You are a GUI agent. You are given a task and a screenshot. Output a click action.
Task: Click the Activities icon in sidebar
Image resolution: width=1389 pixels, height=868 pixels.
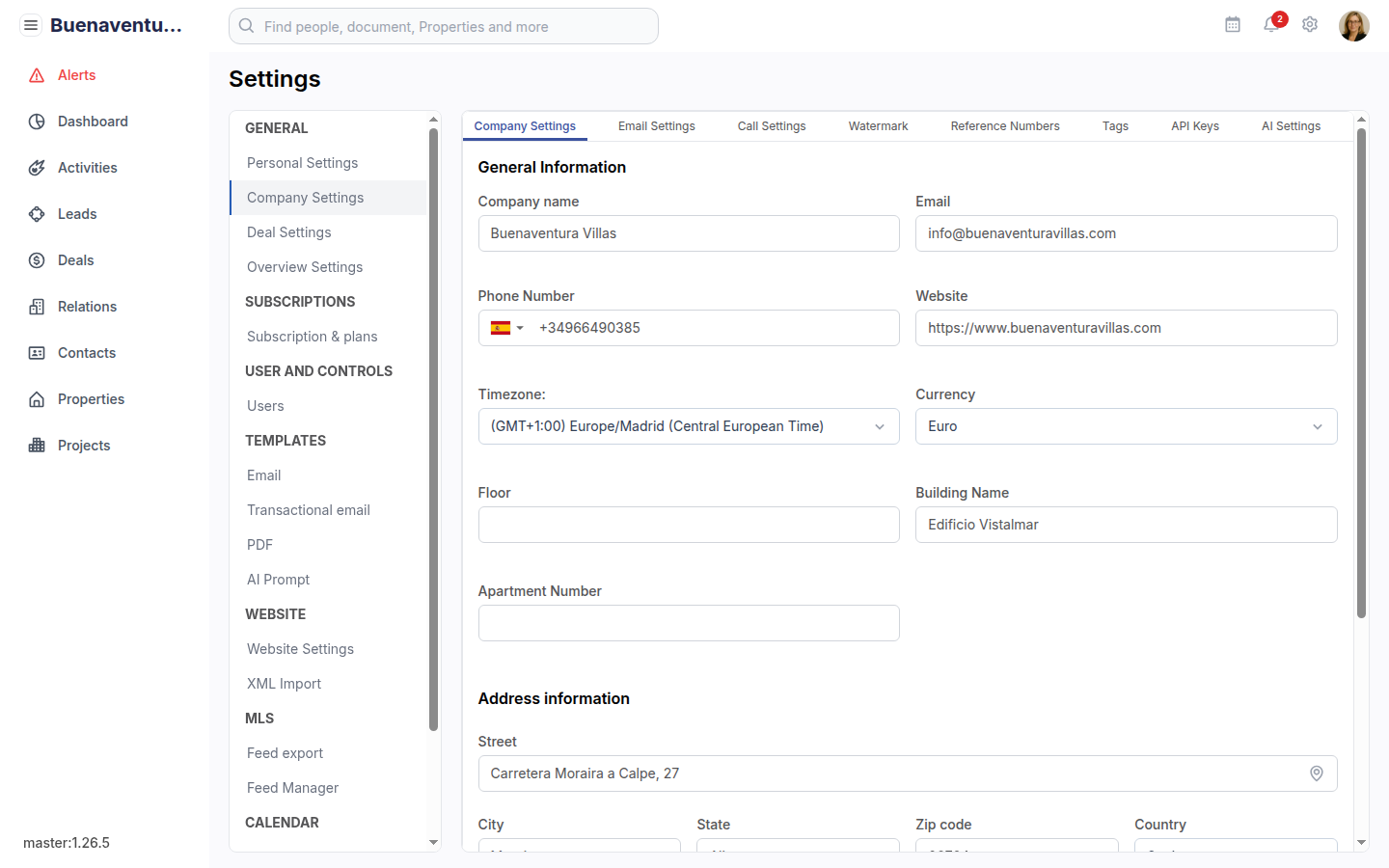[x=37, y=168]
